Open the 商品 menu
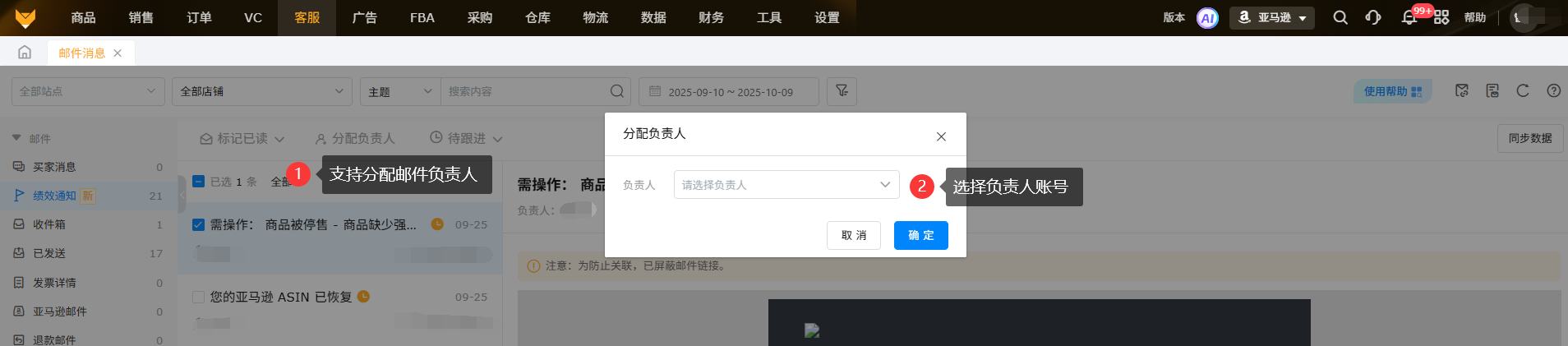The height and width of the screenshot is (346, 1568). pos(83,17)
